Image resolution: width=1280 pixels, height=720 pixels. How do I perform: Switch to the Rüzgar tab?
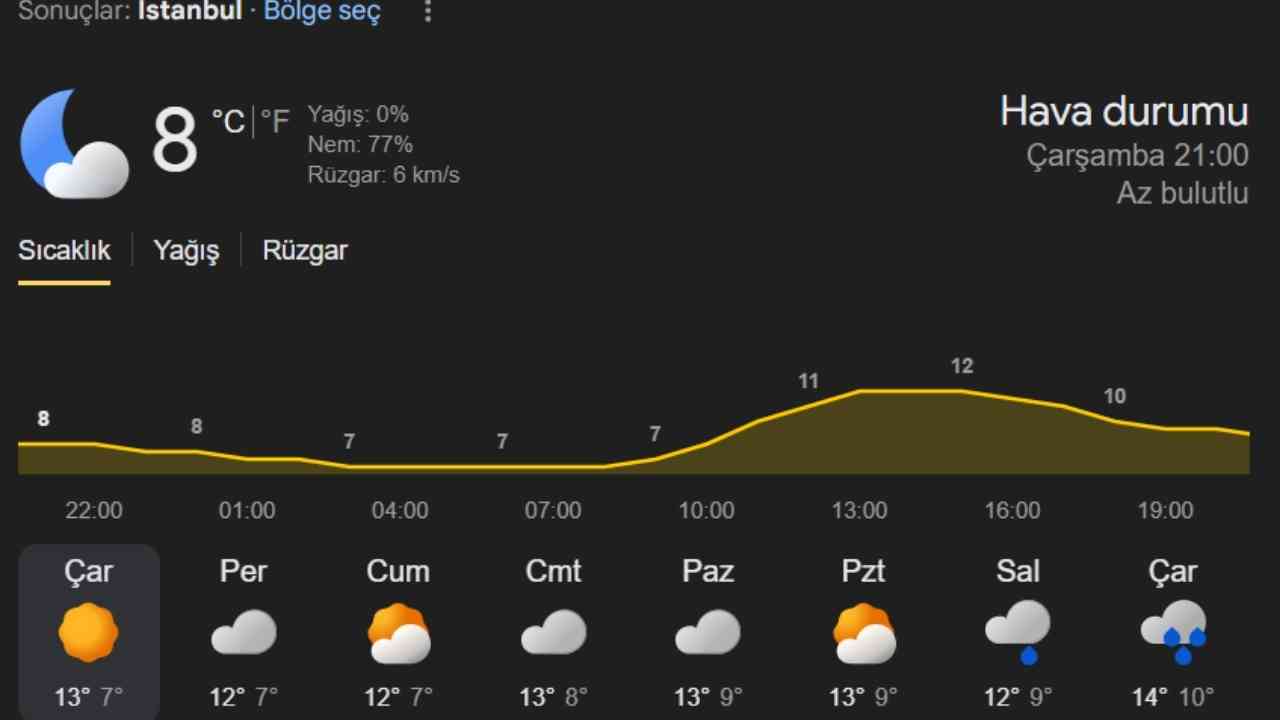pyautogui.click(x=305, y=250)
